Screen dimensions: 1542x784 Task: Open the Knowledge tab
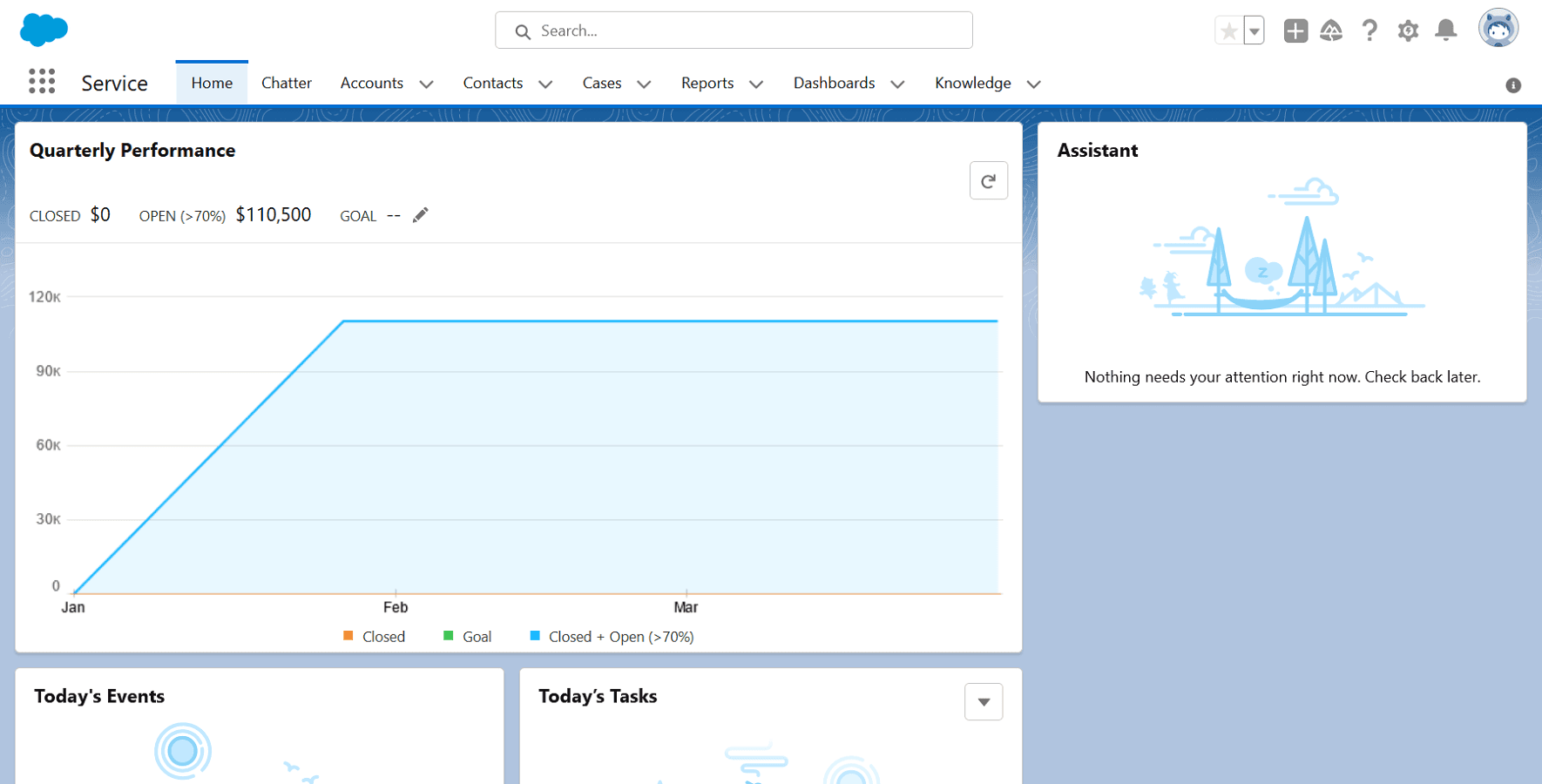972,83
